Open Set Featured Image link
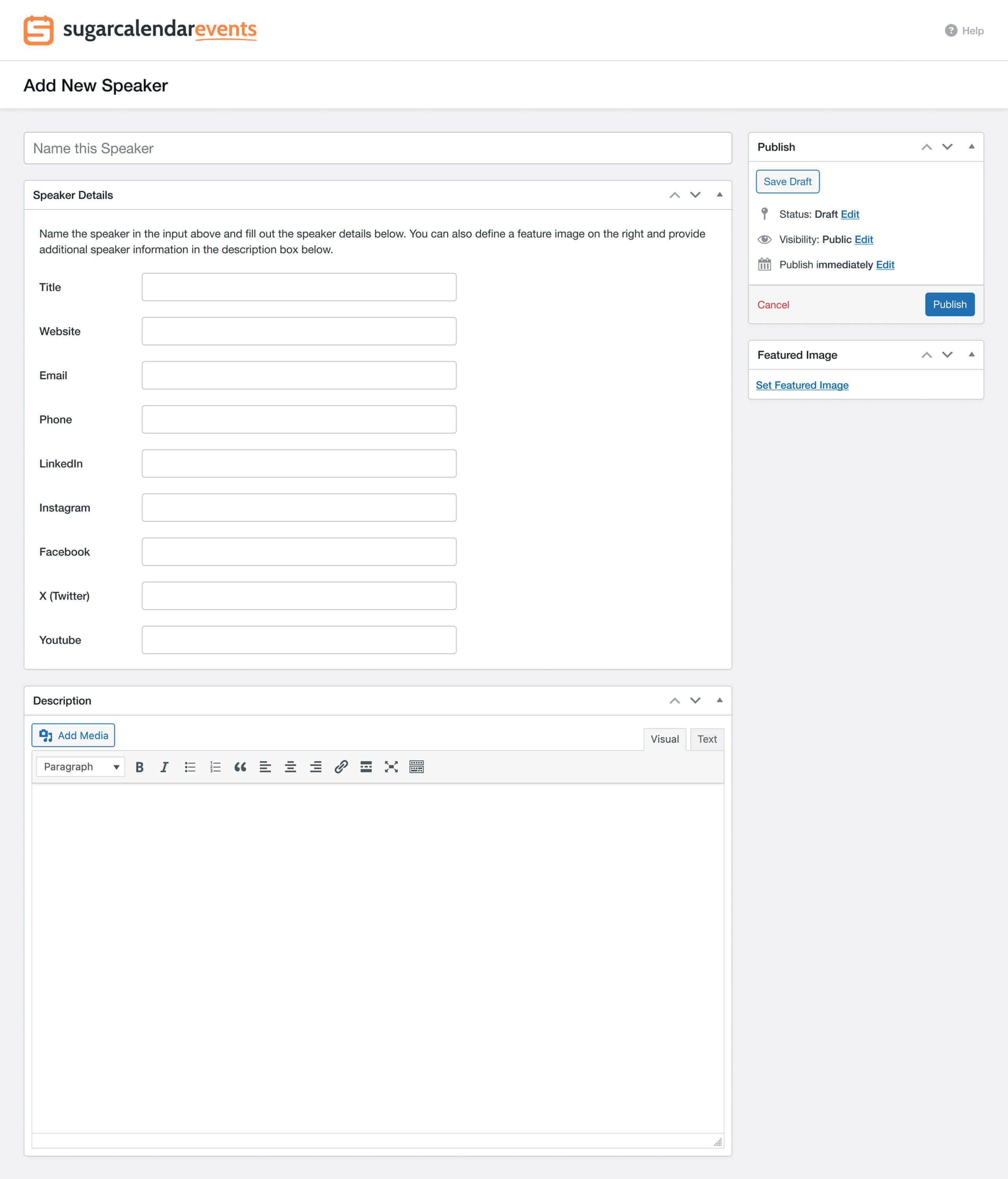The height and width of the screenshot is (1179, 1008). (802, 385)
